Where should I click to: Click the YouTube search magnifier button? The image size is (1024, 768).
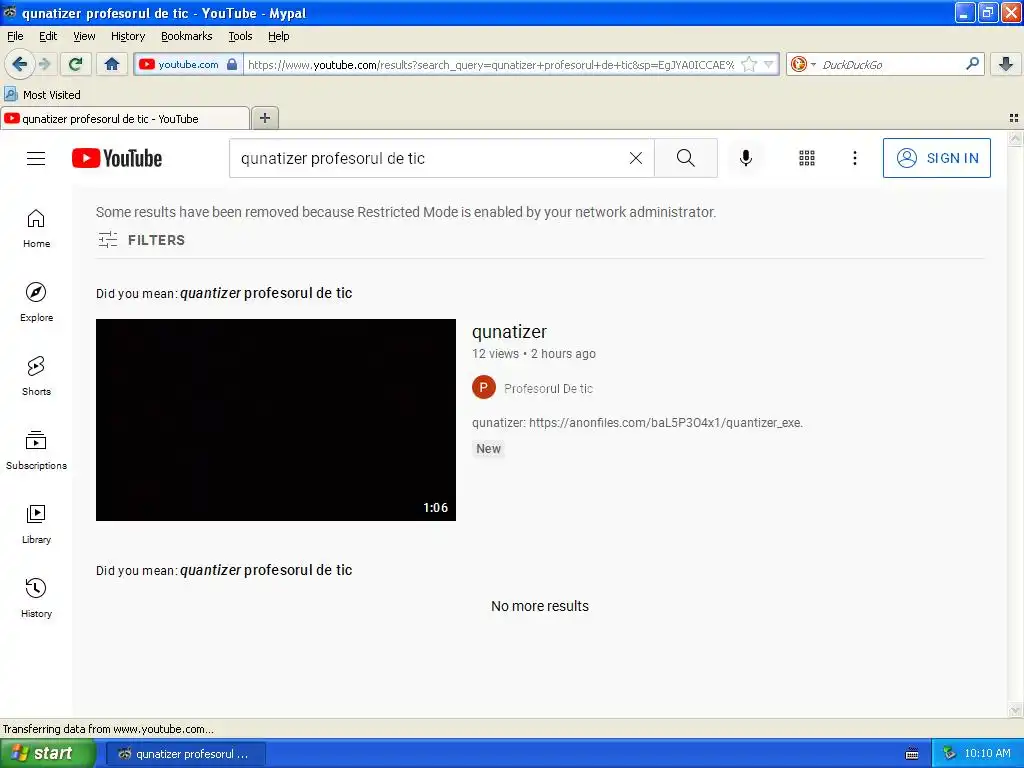(x=686, y=158)
